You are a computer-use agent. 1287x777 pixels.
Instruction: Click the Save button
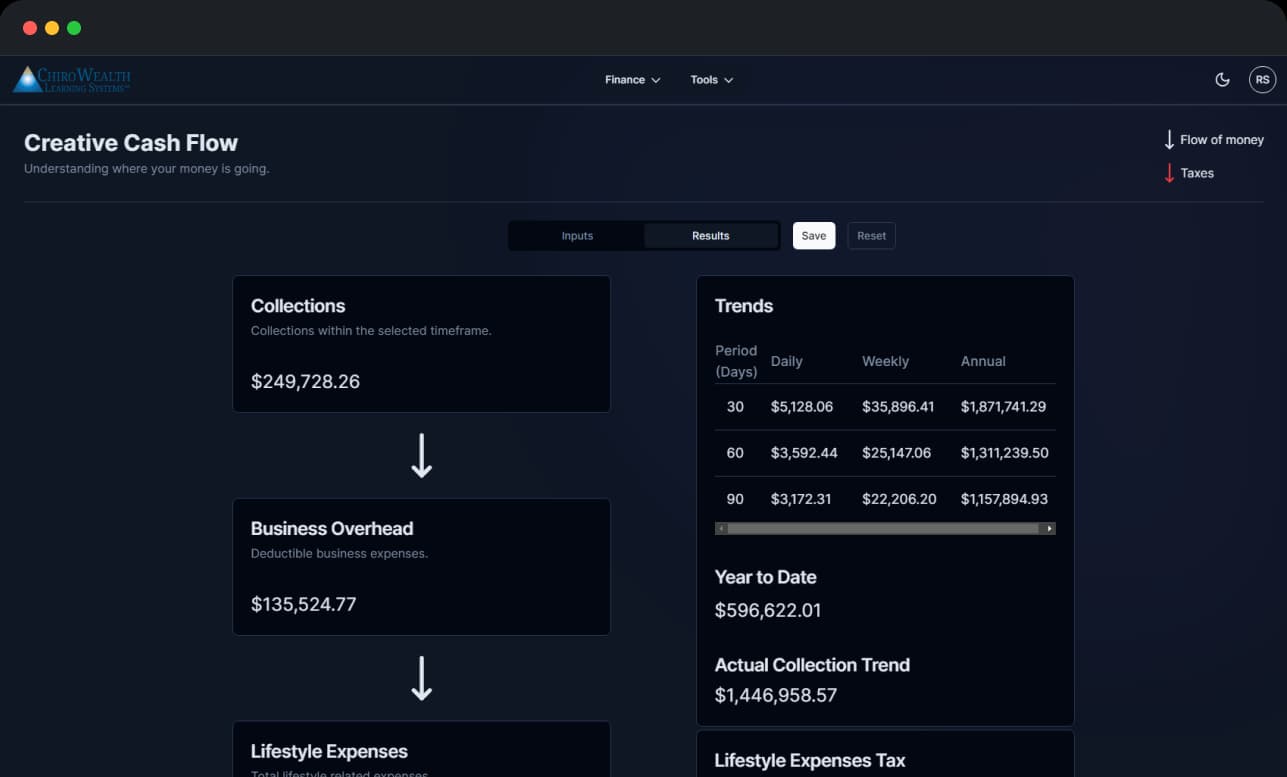pyautogui.click(x=813, y=235)
